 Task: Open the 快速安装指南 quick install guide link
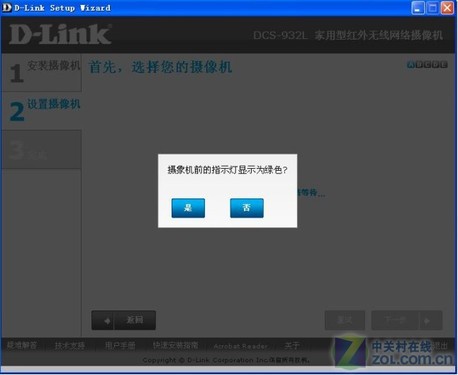(x=175, y=345)
